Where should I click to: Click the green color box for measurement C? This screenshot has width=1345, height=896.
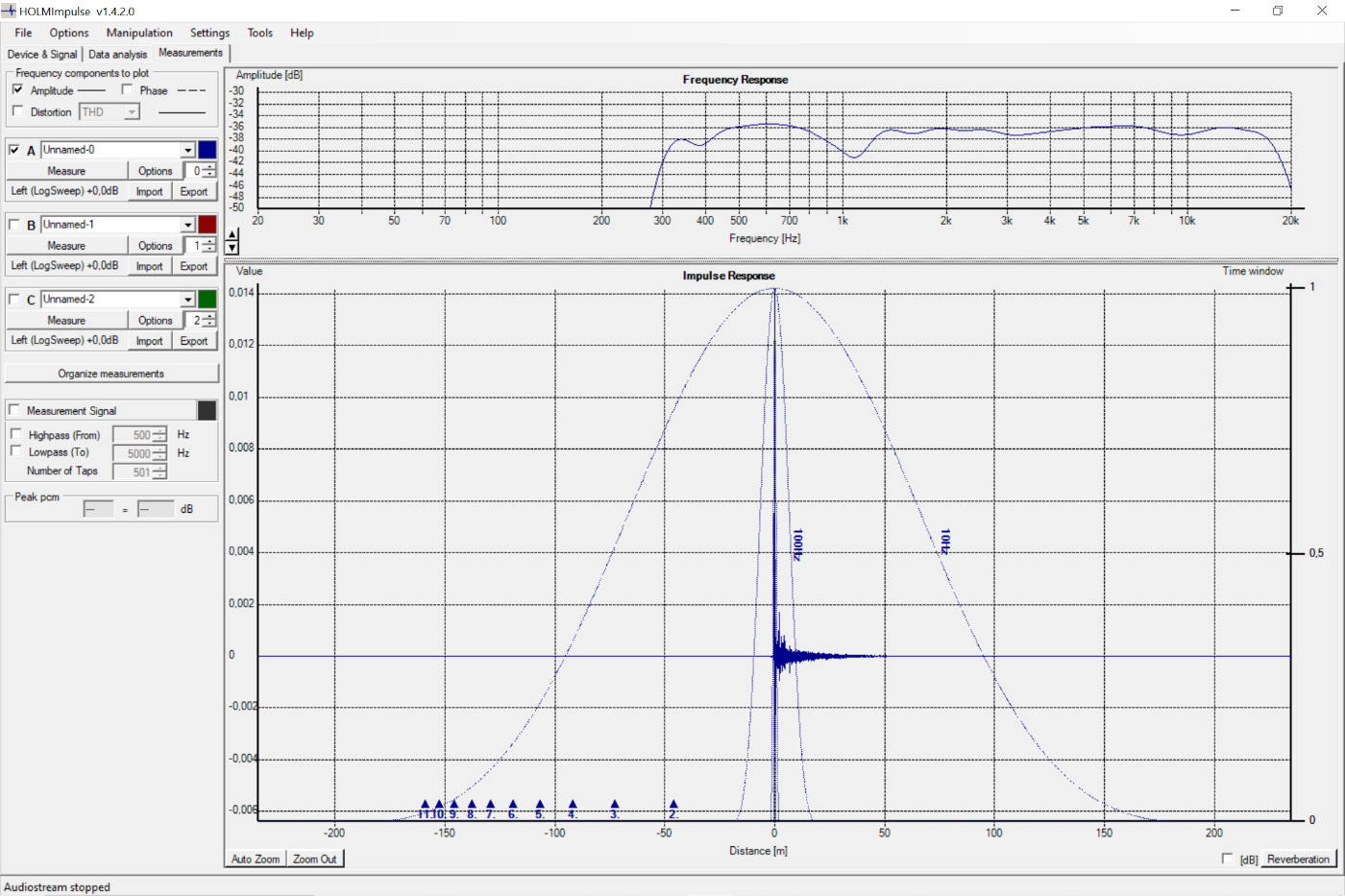[207, 300]
